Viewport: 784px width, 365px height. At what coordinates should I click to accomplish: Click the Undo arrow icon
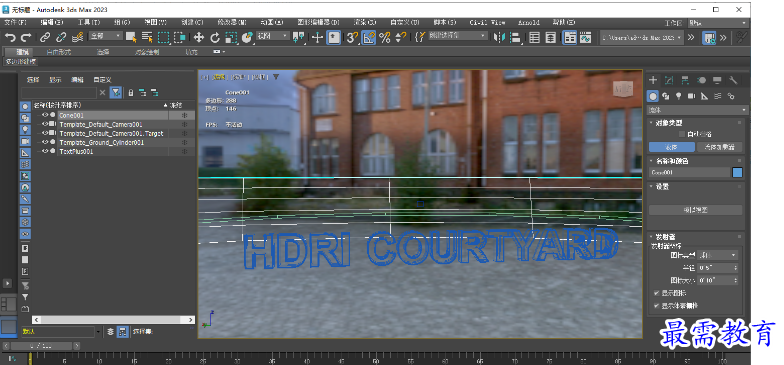(x=10, y=37)
